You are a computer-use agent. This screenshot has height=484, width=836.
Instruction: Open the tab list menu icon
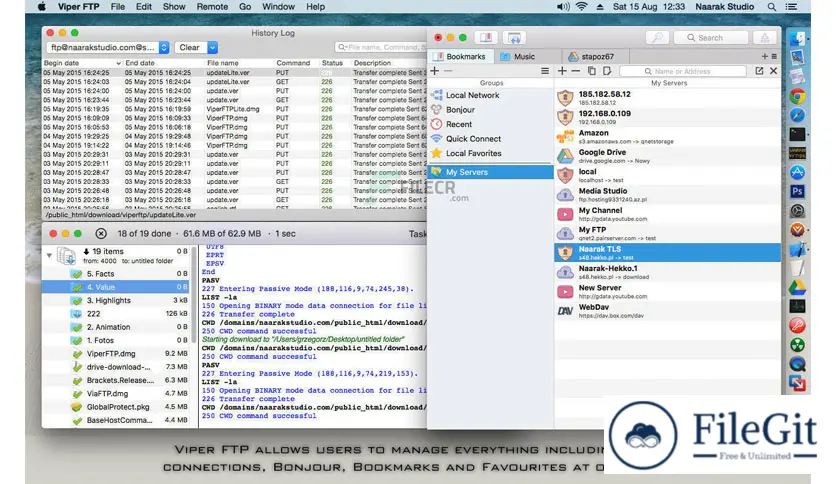click(774, 56)
